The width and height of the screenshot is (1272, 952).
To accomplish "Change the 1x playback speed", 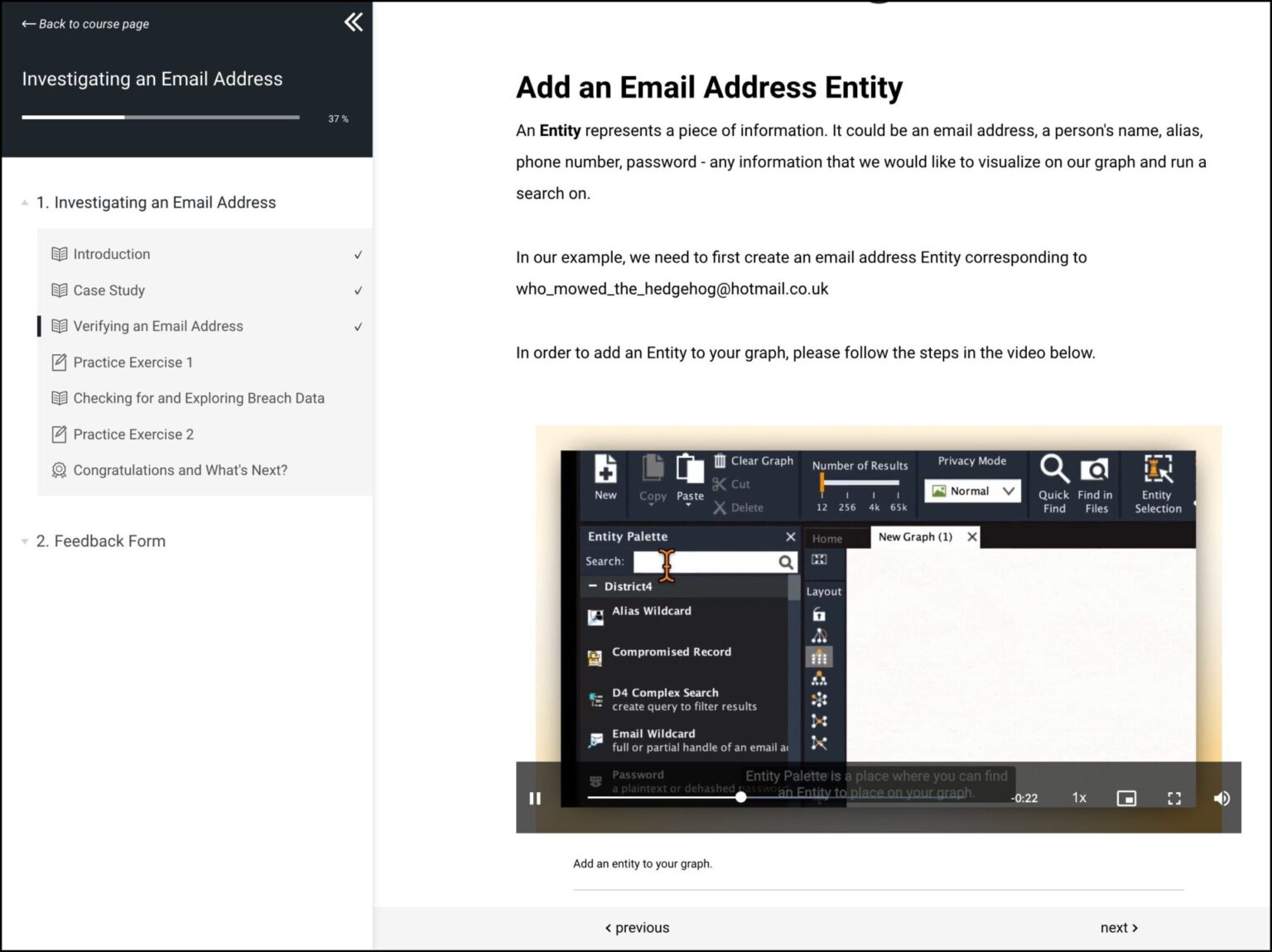I will point(1079,798).
